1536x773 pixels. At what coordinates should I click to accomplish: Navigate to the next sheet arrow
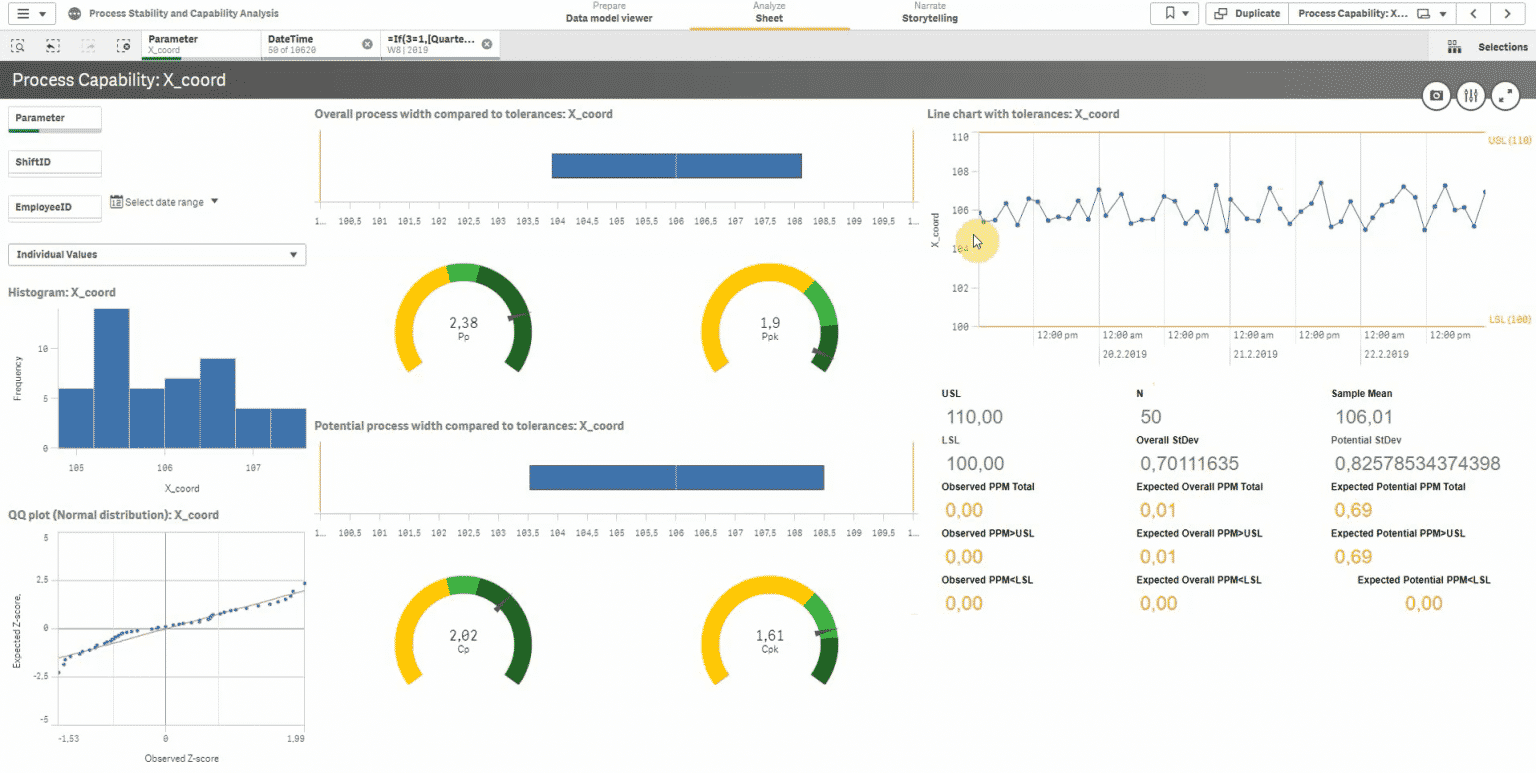(x=1508, y=13)
